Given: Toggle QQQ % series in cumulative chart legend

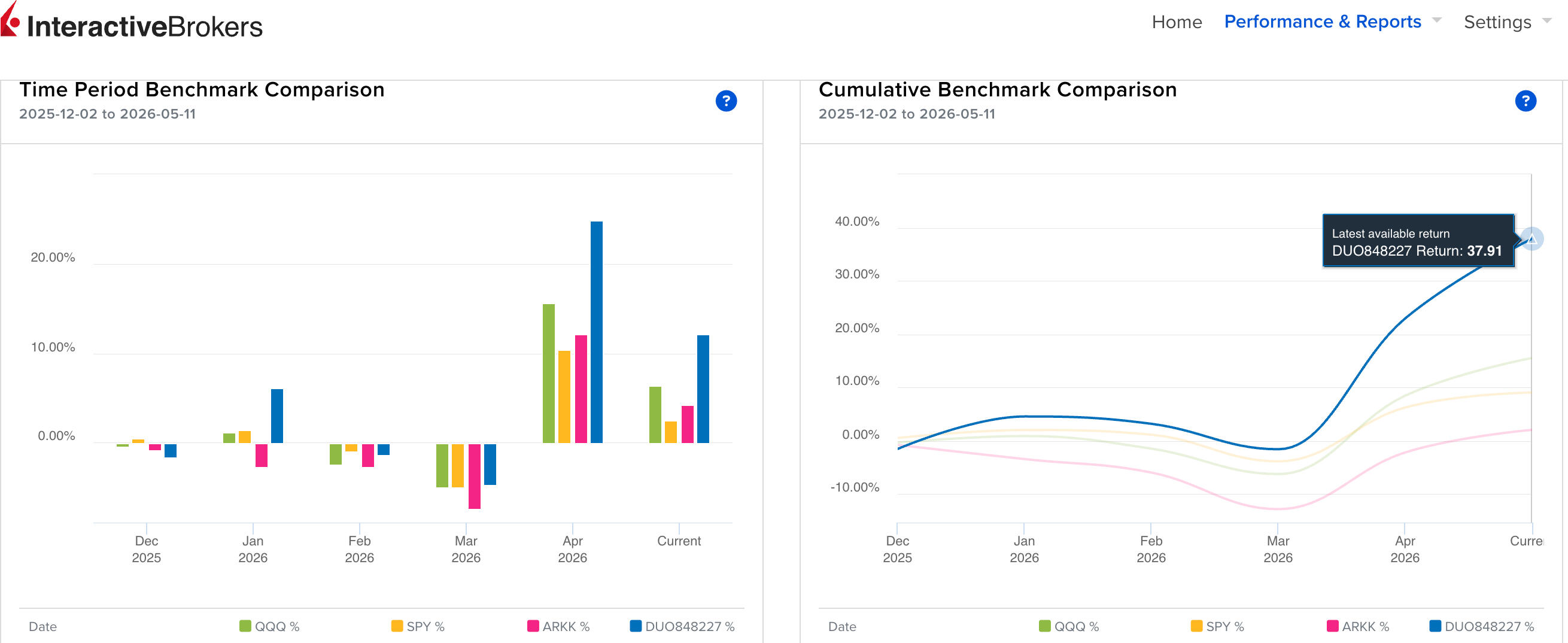Looking at the screenshot, I should coord(1068,626).
